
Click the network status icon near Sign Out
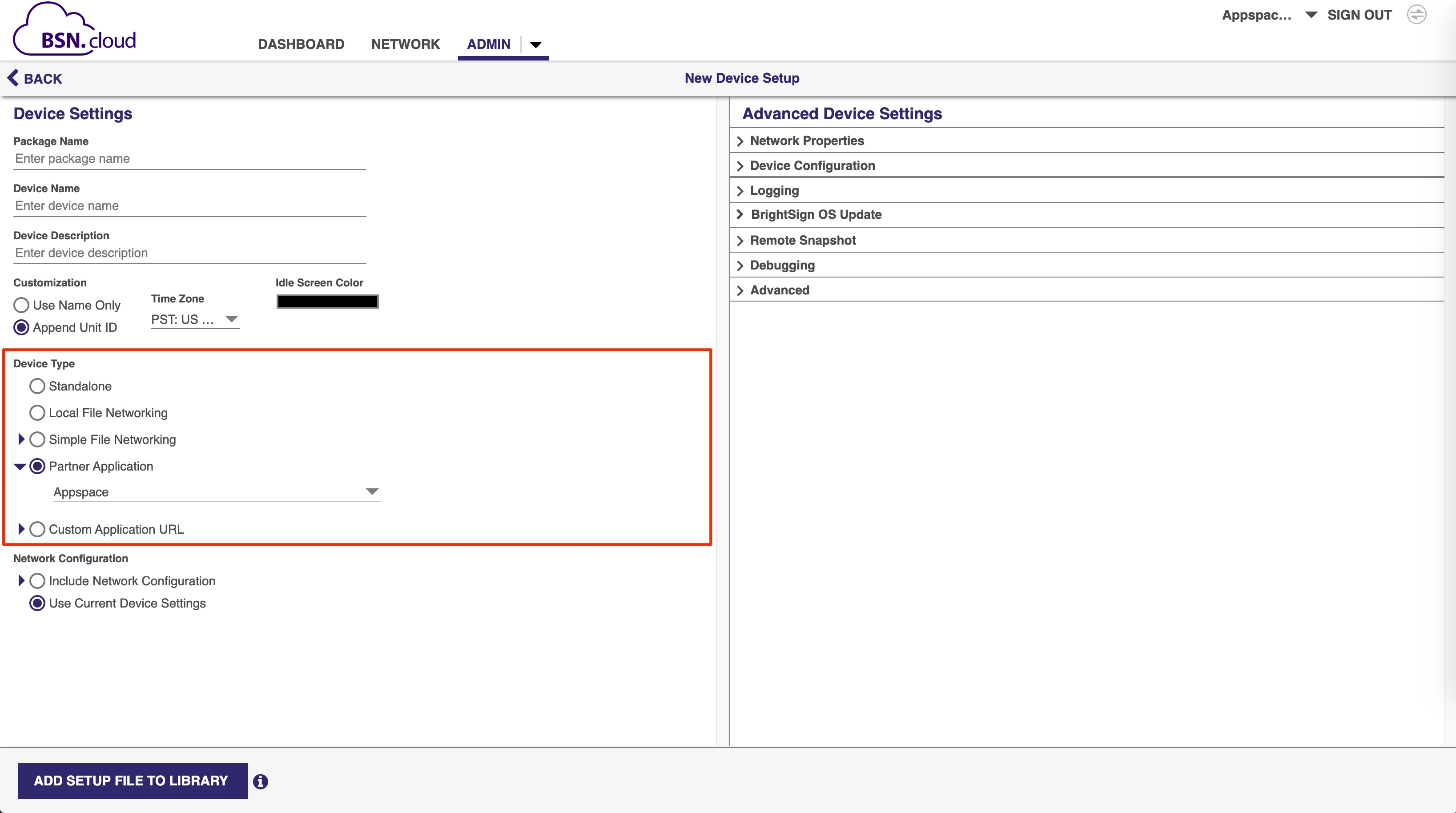(1416, 15)
